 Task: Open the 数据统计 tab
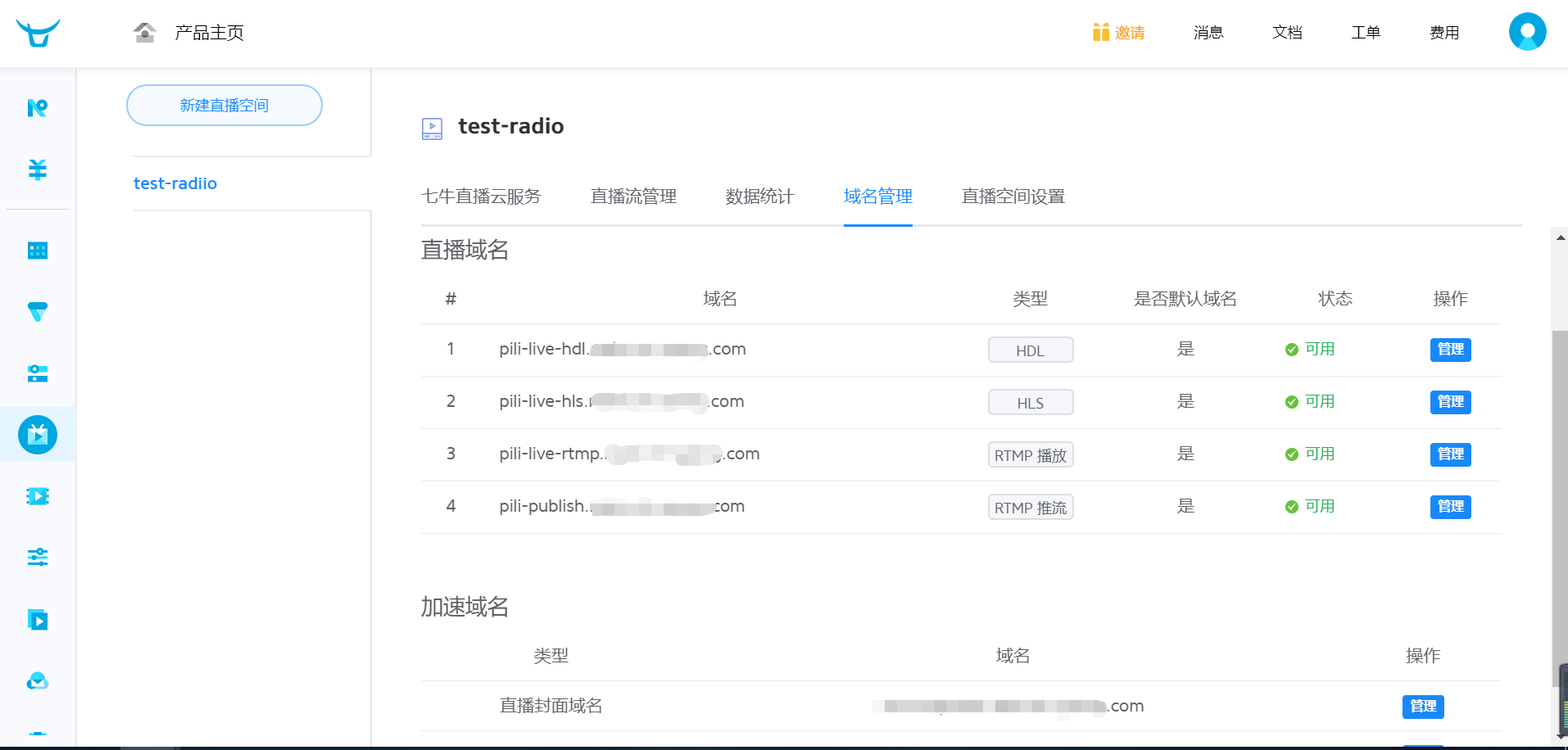[x=759, y=197]
